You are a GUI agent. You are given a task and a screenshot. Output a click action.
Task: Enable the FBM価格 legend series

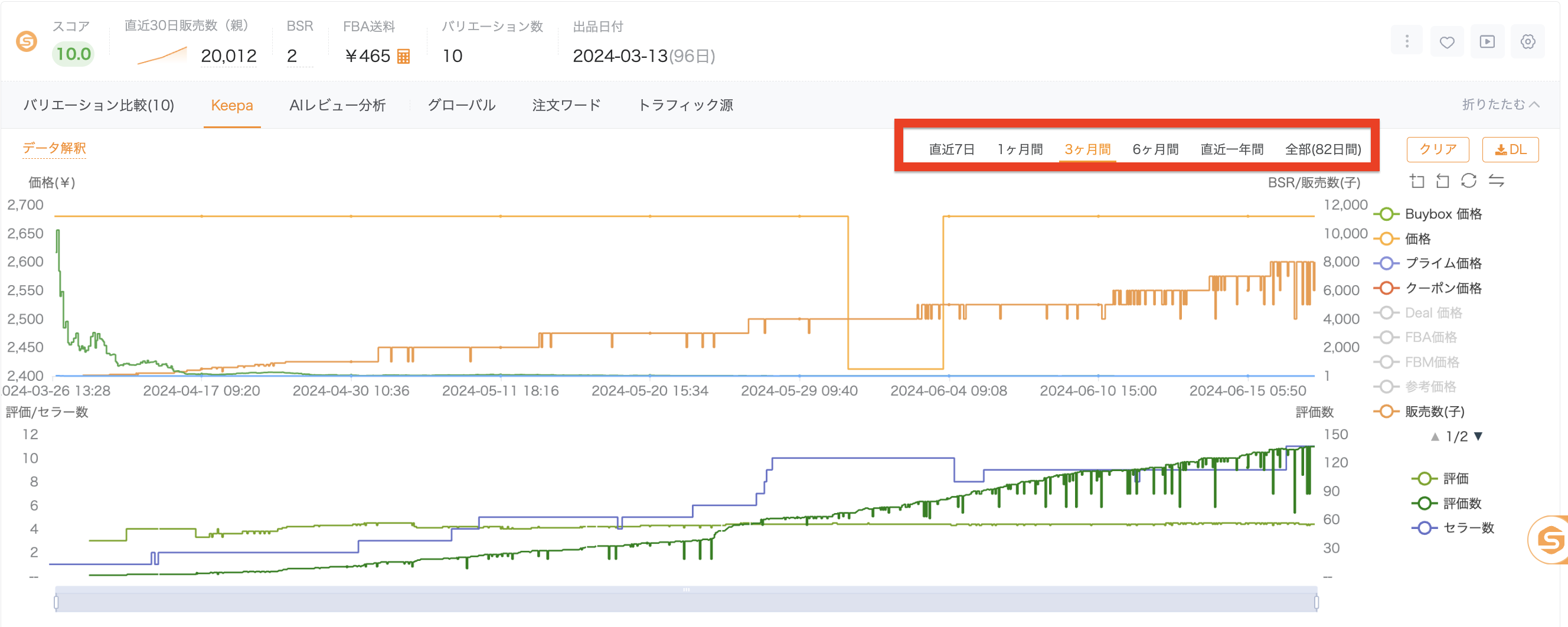click(1416, 362)
